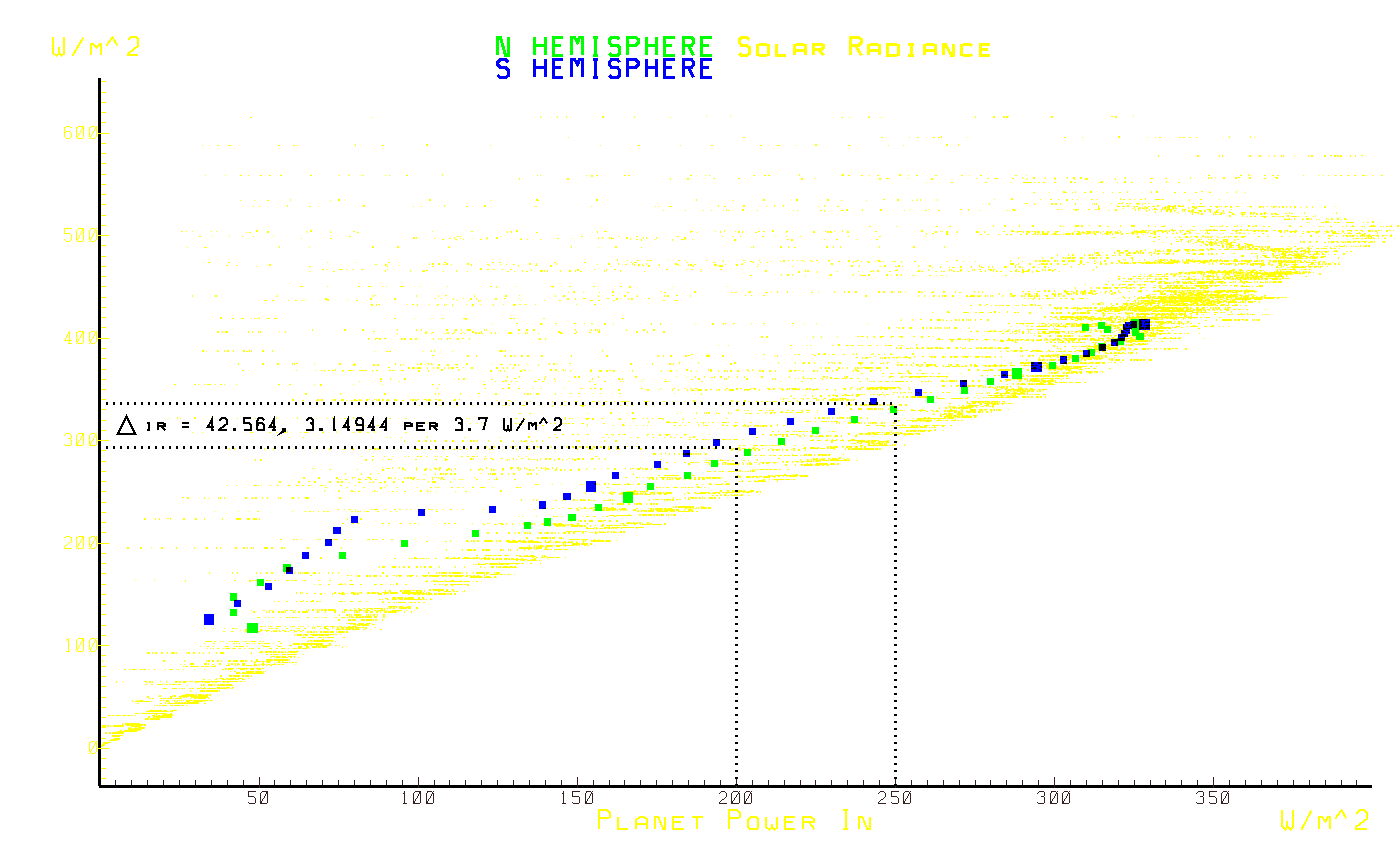Click the W/m^2 unit label at top left

pyautogui.click(x=96, y=47)
